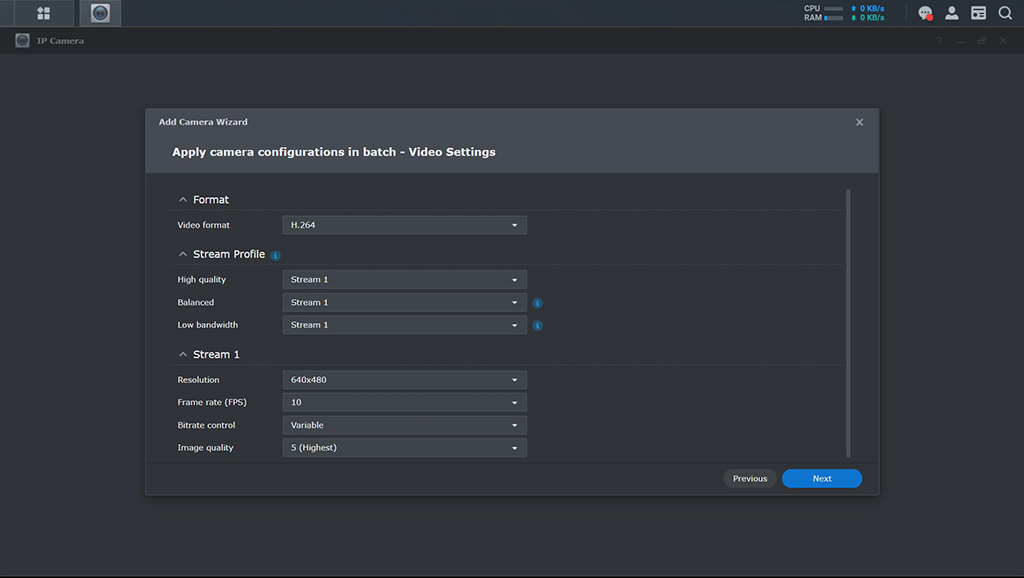Open the Frame rate (FPS) dropdown
Image resolution: width=1024 pixels, height=578 pixels.
[404, 402]
